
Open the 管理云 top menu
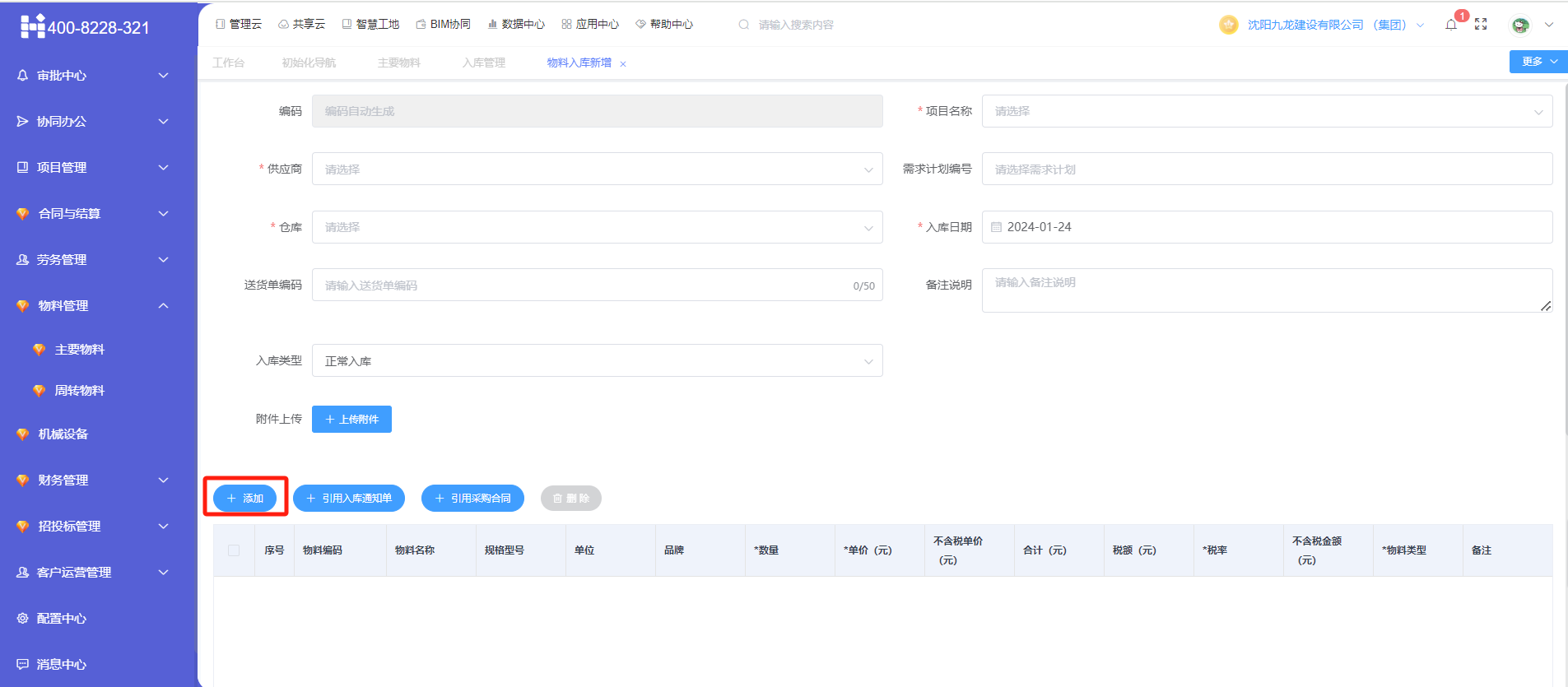pyautogui.click(x=238, y=25)
